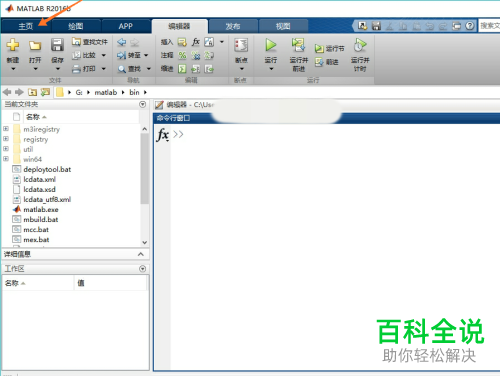
Task: Expand the m3iregistry folder
Action: (6, 129)
